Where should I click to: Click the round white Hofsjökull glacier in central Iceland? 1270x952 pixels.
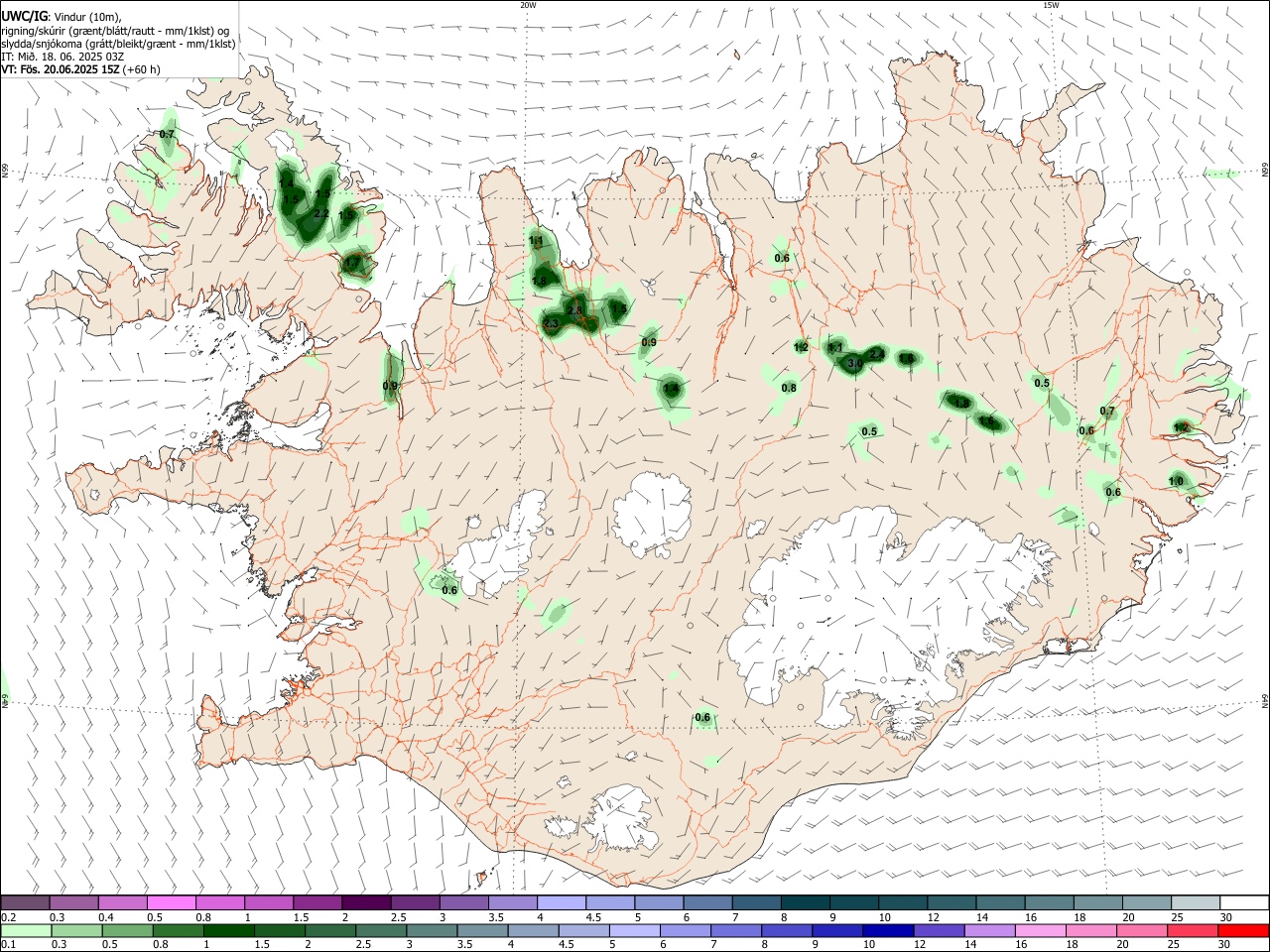652,514
